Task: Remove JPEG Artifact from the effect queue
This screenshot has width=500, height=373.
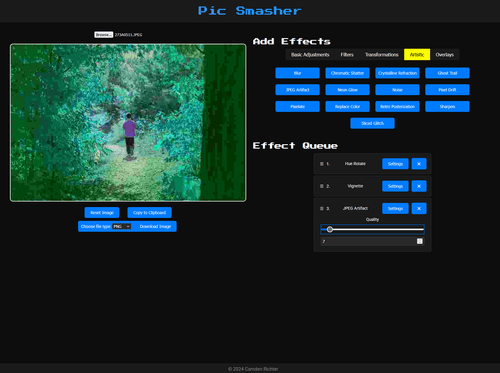Action: tap(419, 208)
